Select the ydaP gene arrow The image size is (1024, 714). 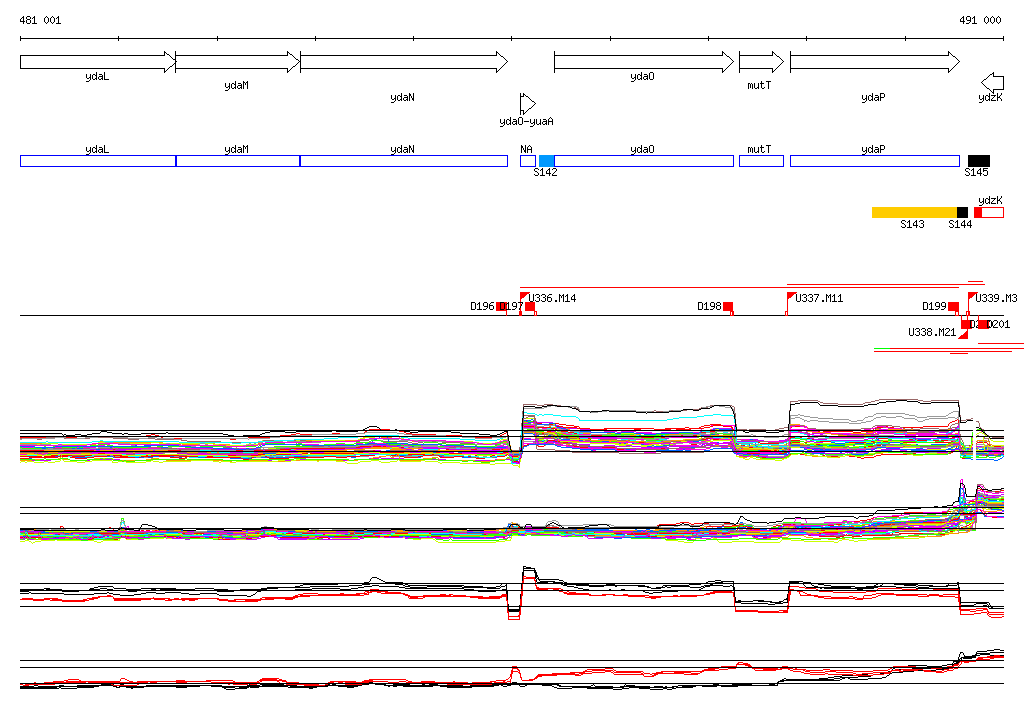click(x=875, y=62)
